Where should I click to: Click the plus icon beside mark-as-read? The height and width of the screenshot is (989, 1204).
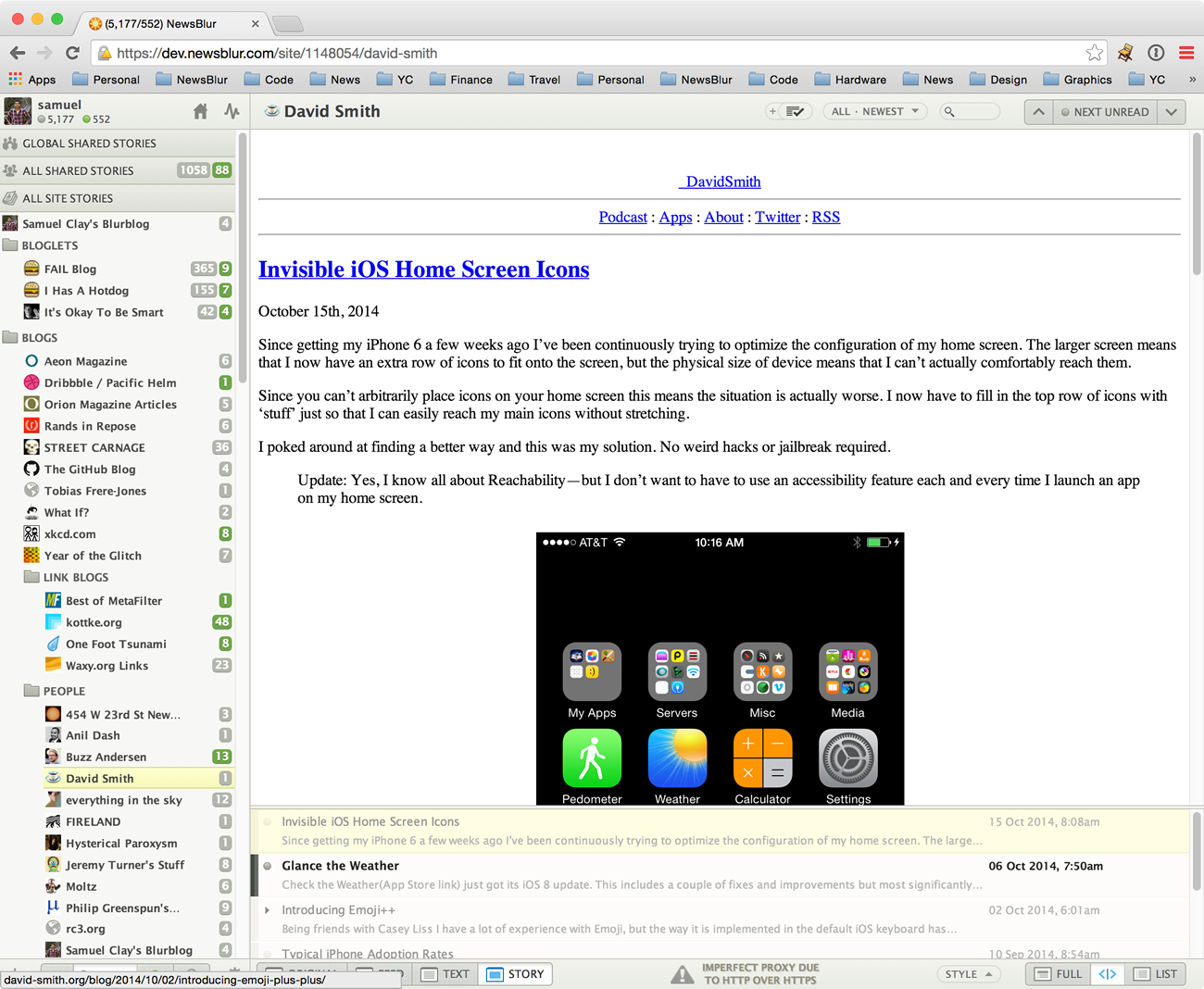[772, 111]
